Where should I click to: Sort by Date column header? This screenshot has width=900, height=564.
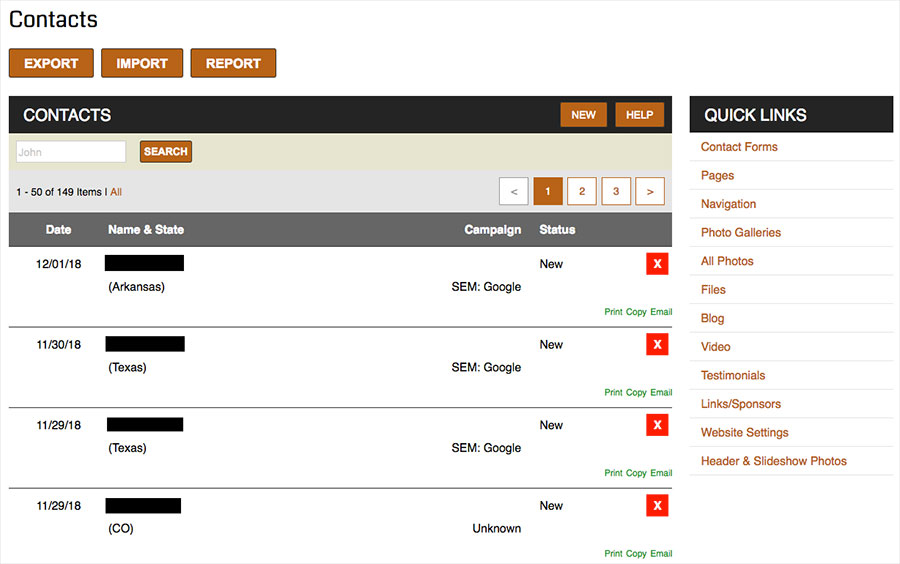[x=59, y=230]
